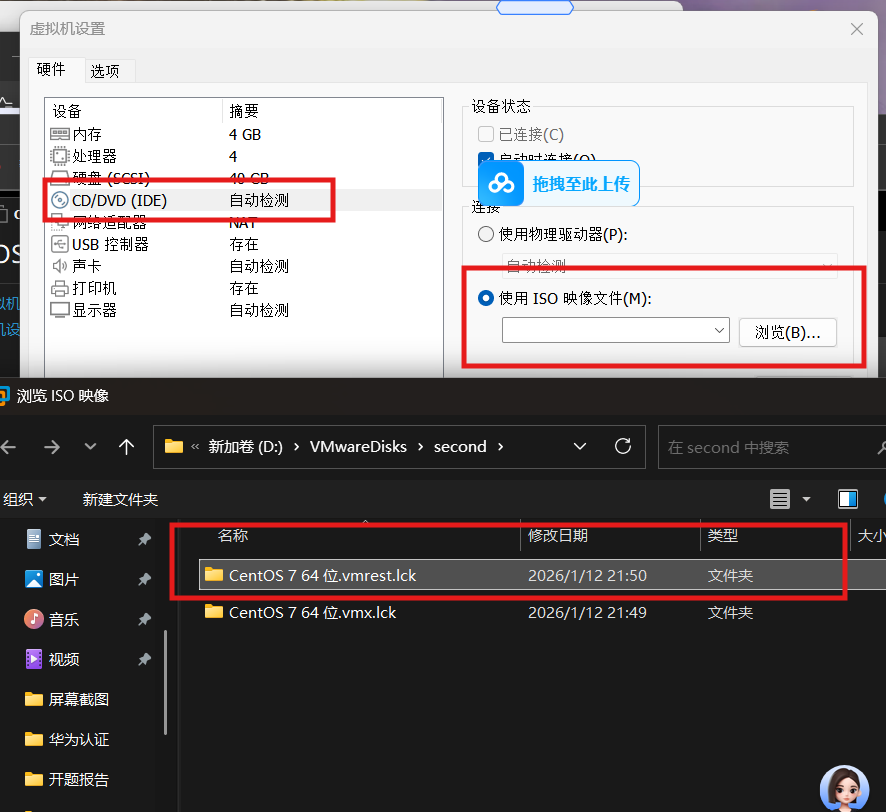Screen dimensions: 886x812
Task: Select the 声卡 sound card icon
Action: pos(59,266)
